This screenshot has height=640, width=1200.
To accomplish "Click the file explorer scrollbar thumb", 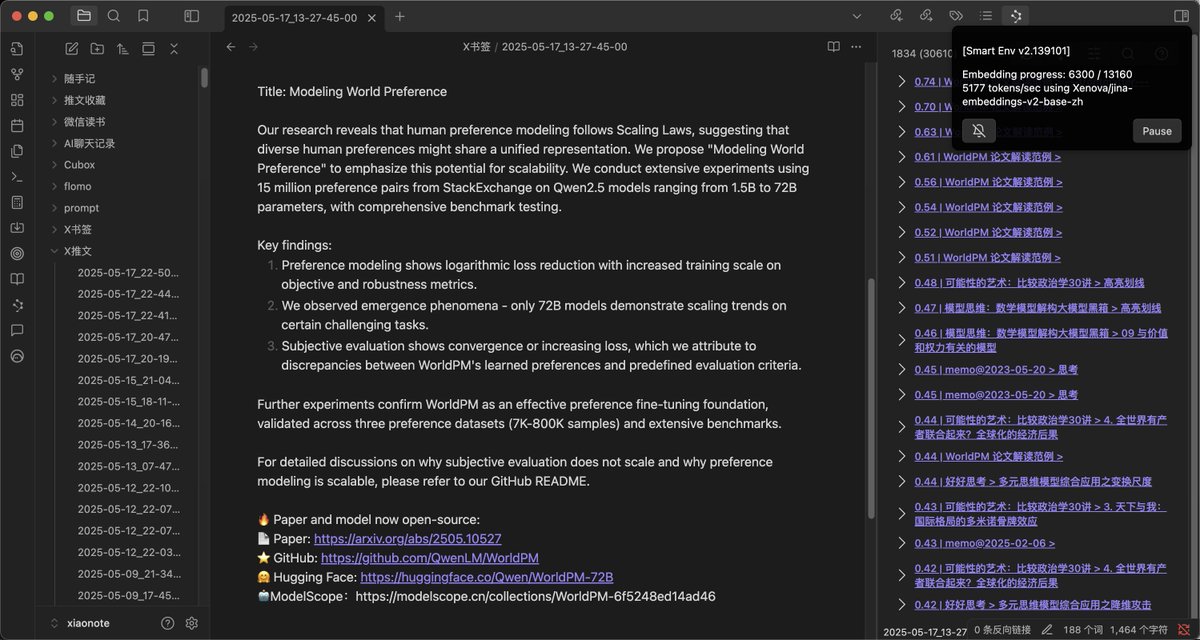I will tap(204, 77).
